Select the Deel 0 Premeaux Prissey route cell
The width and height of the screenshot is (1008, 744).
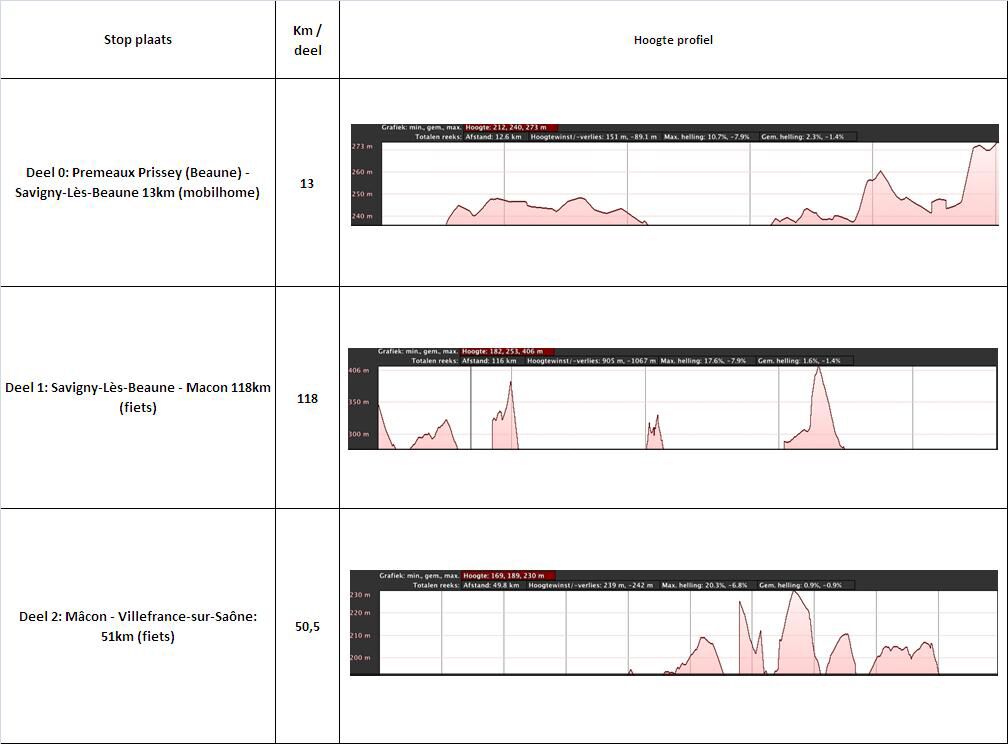[x=138, y=182]
